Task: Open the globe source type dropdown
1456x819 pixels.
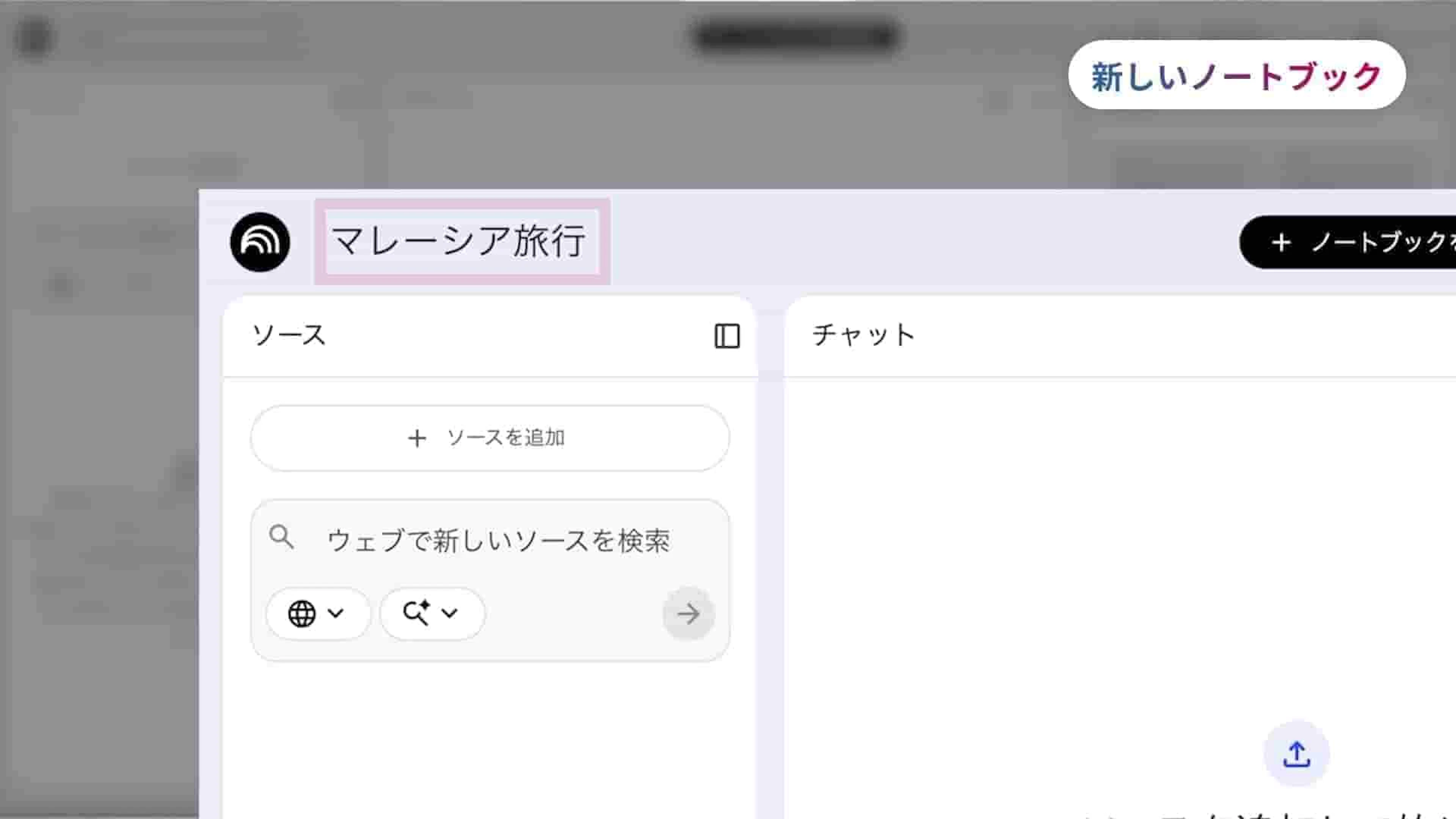Action: coord(318,614)
